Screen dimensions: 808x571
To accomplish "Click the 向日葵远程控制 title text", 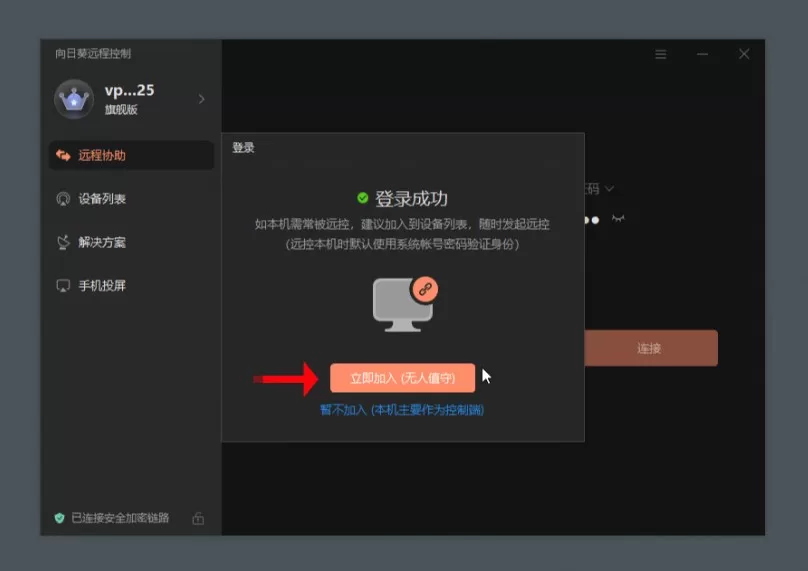I will [93, 54].
